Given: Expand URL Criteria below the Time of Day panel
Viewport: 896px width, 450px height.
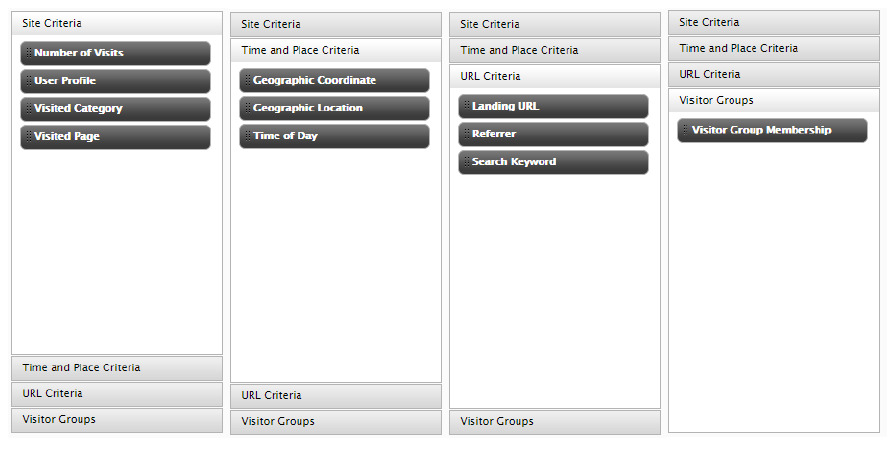Looking at the screenshot, I should (x=335, y=396).
